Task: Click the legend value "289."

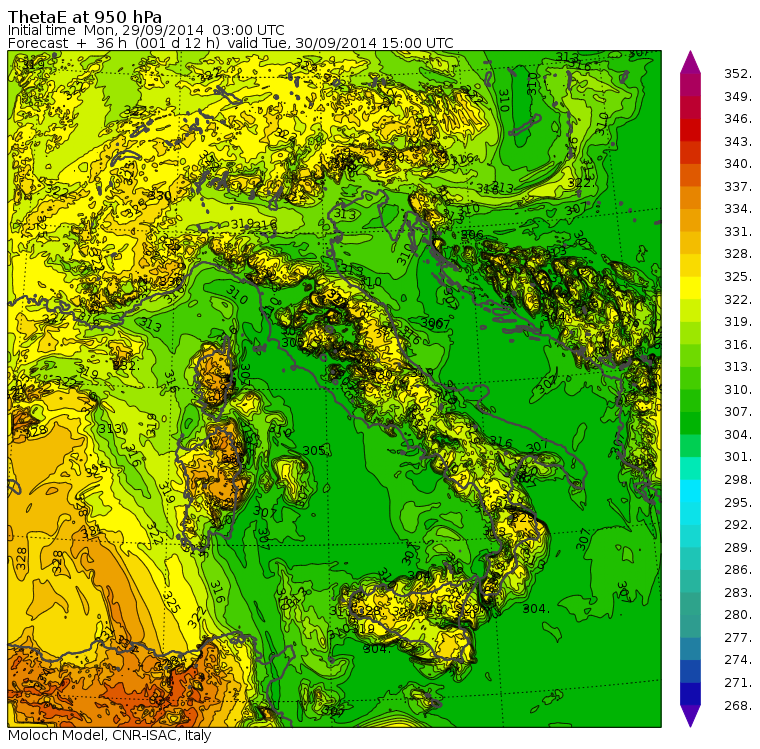Action: (x=738, y=548)
